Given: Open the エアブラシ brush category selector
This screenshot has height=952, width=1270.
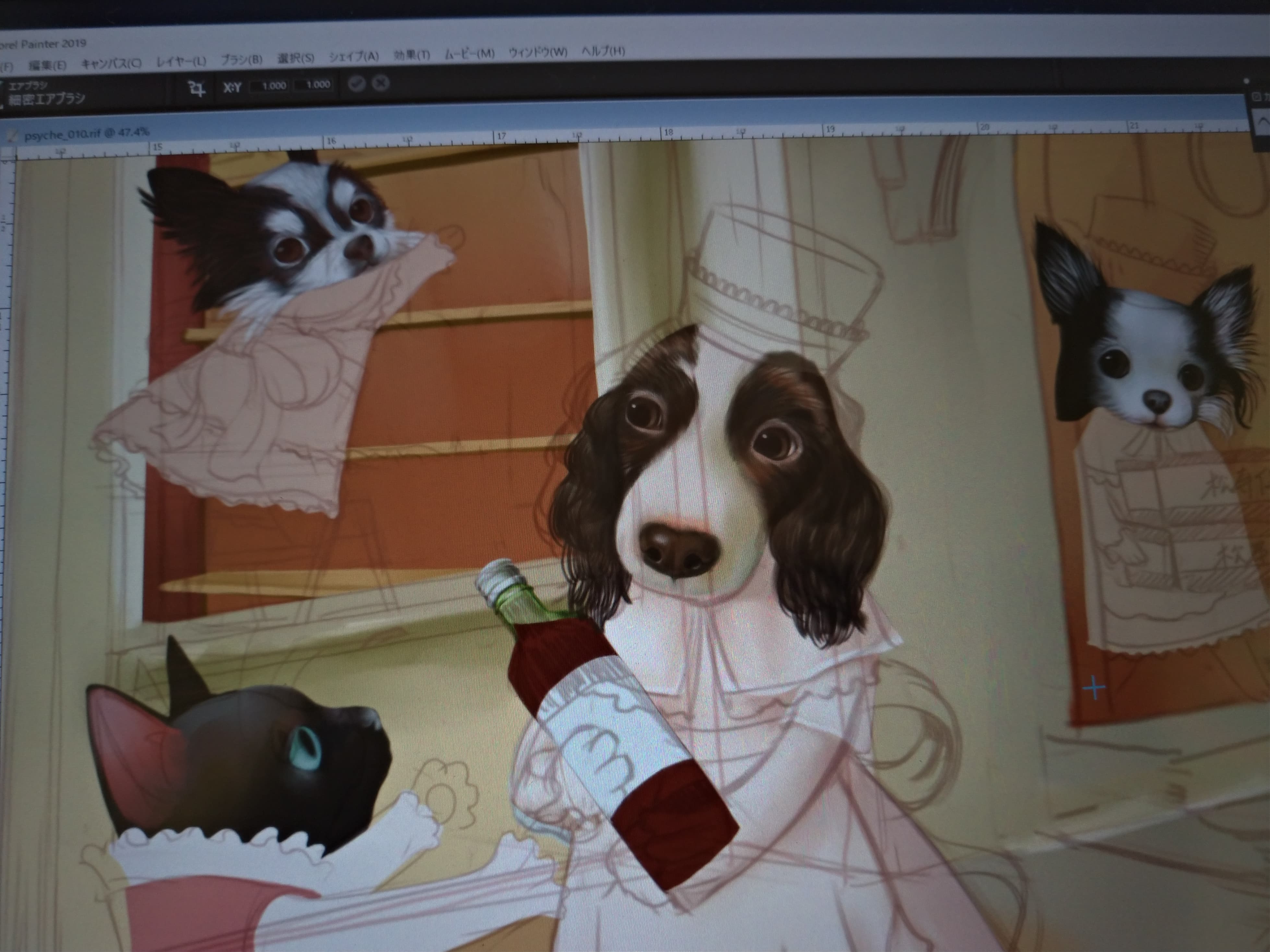Looking at the screenshot, I should point(28,87).
